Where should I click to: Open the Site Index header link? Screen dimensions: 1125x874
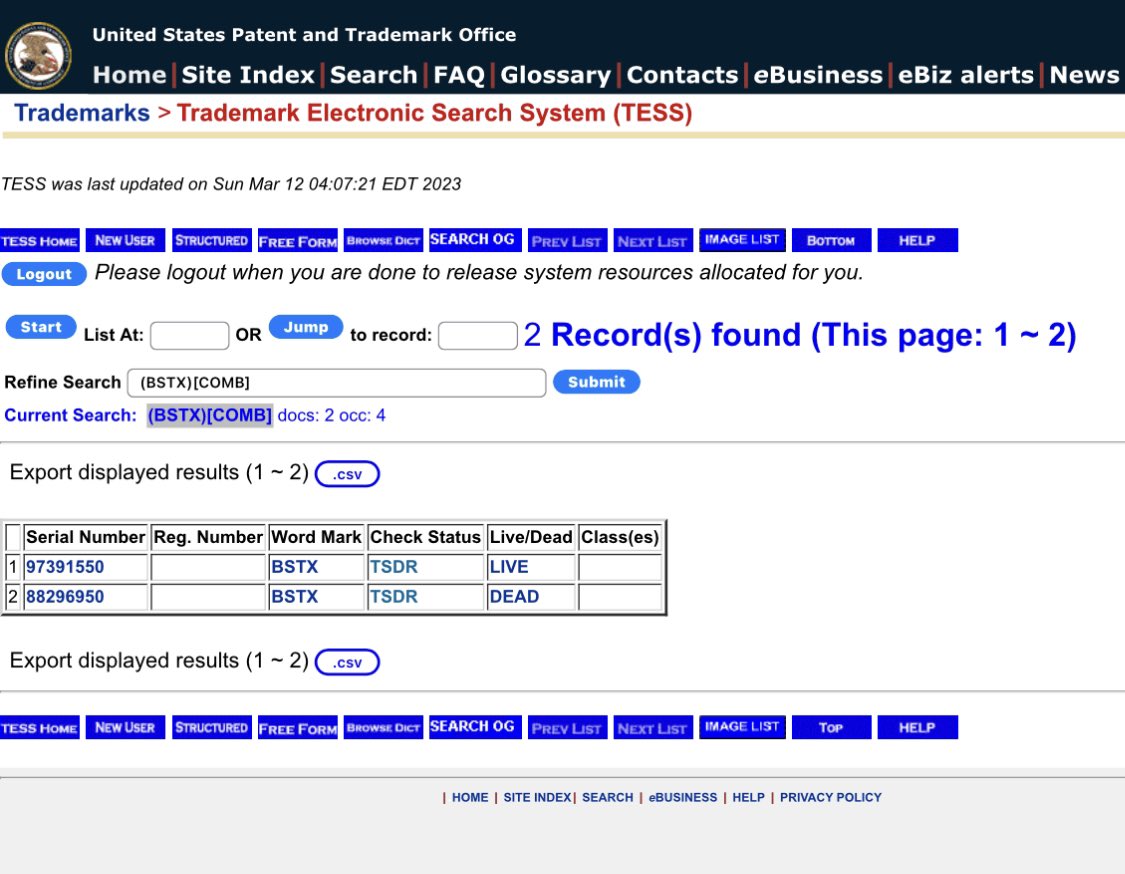coord(248,75)
